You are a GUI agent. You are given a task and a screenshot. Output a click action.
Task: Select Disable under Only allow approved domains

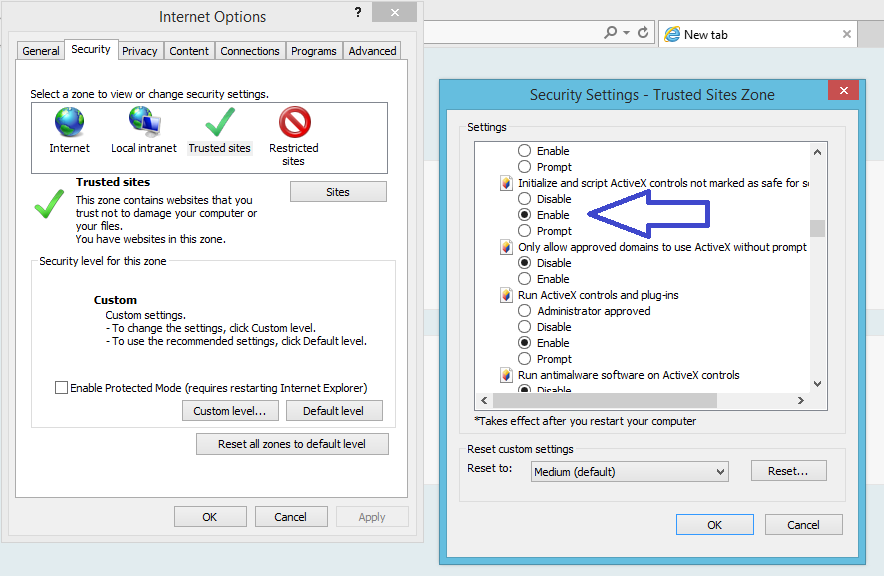(x=524, y=263)
